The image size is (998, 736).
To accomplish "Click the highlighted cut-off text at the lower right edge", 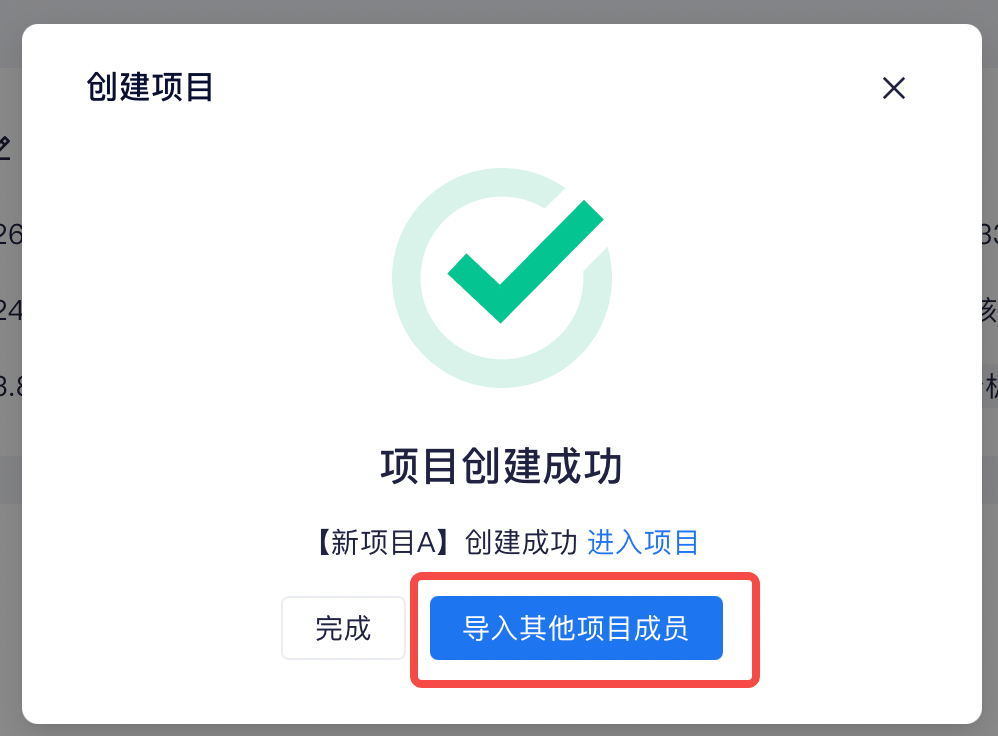I will point(990,386).
